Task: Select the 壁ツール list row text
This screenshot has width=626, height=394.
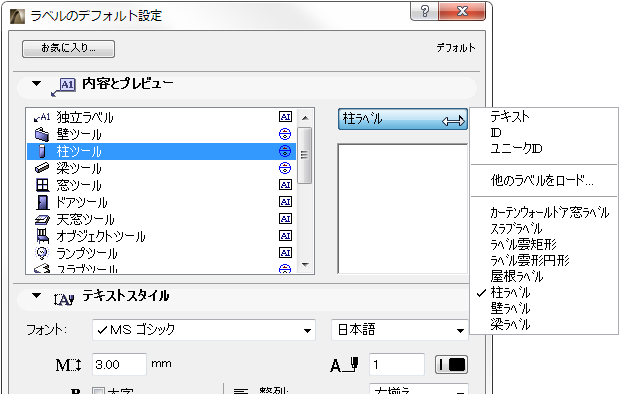Action: pyautogui.click(x=79, y=135)
